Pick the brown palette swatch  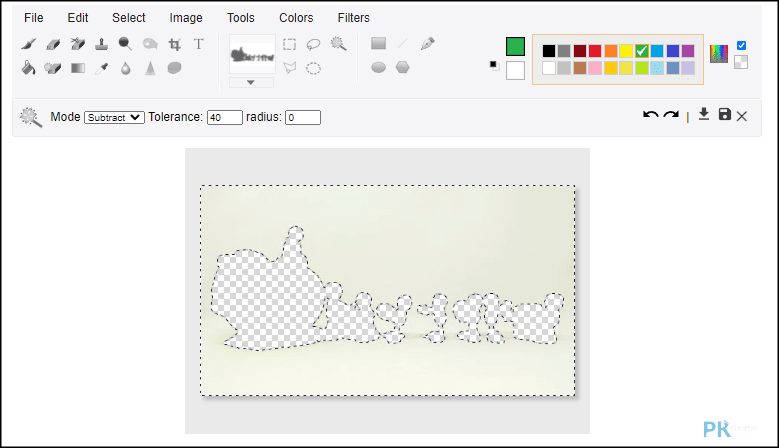(x=580, y=68)
